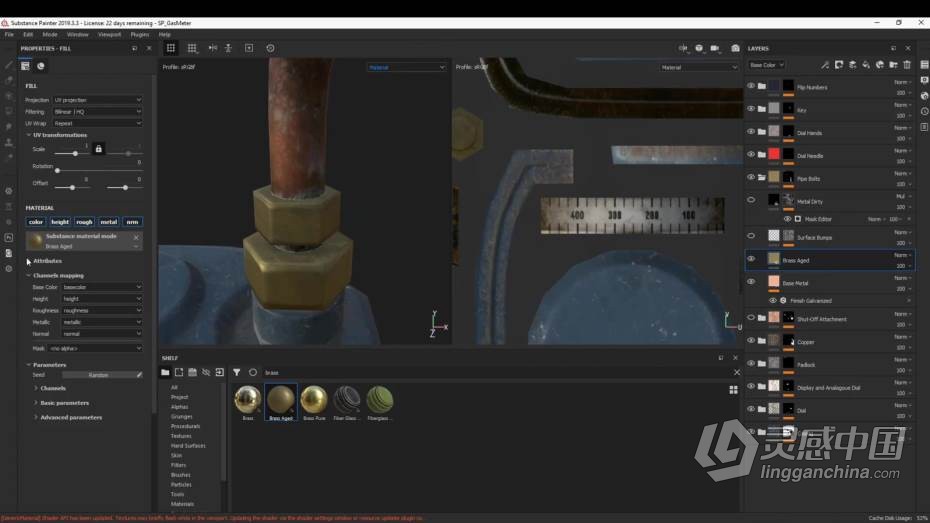Collapse the UV transformations section
930x523 pixels.
[x=28, y=135]
